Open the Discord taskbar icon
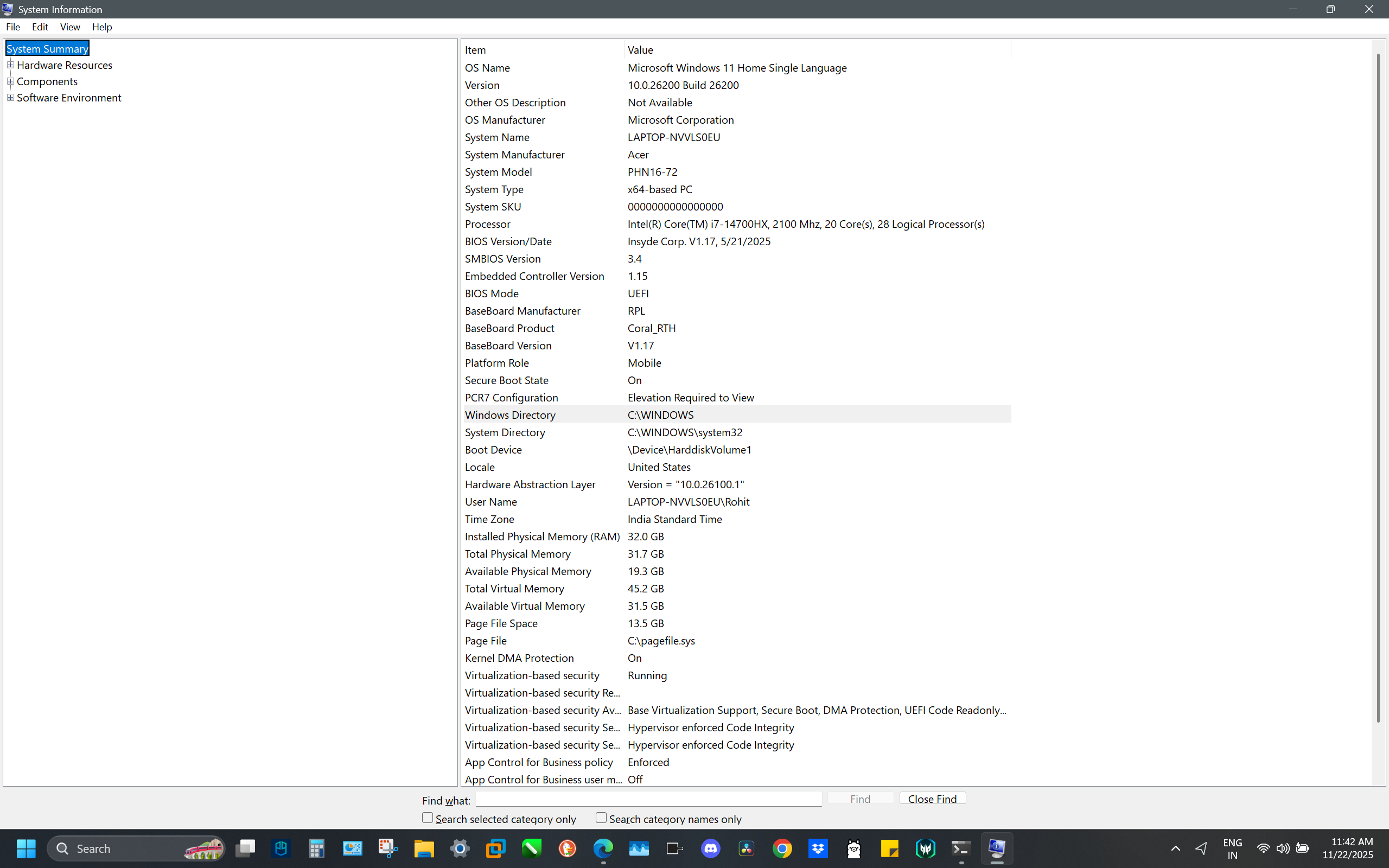Image resolution: width=1389 pixels, height=868 pixels. coord(711,848)
